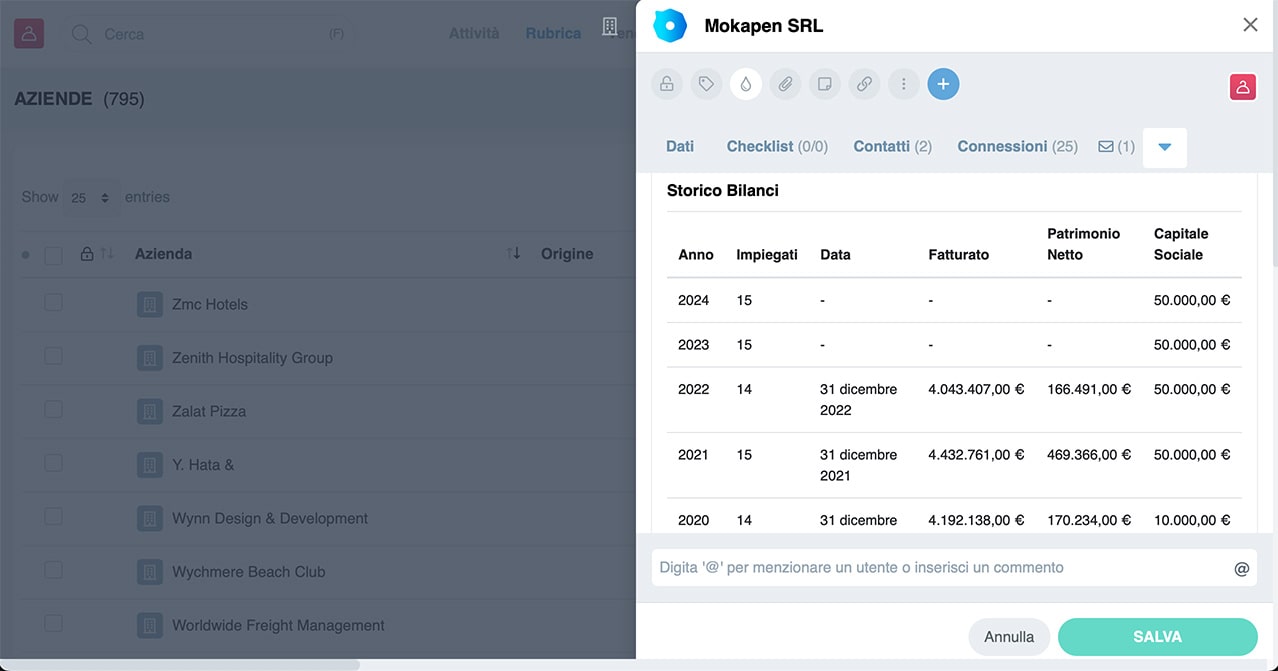Click the blue plus add button

coord(943,85)
